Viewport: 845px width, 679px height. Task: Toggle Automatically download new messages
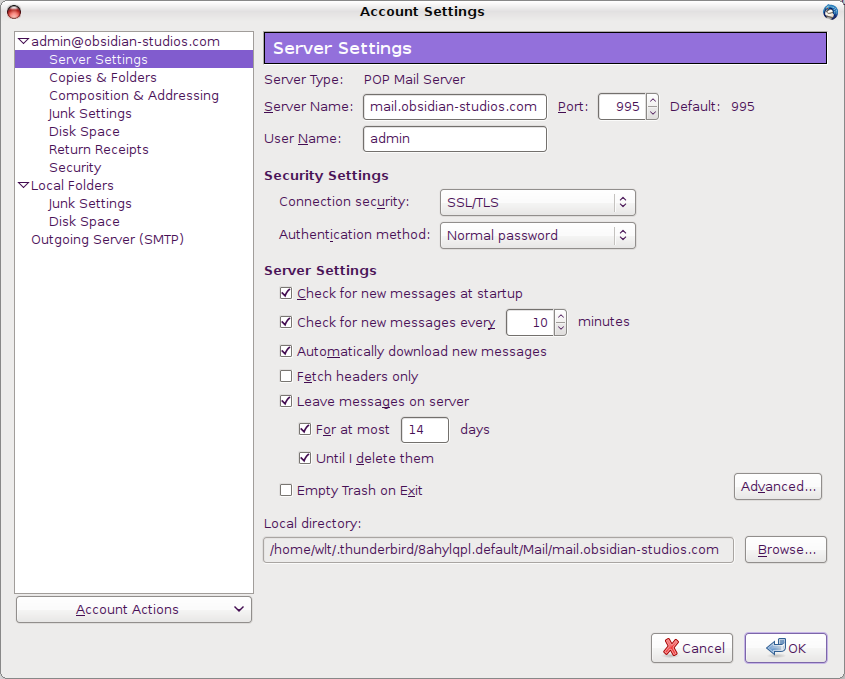click(x=286, y=351)
